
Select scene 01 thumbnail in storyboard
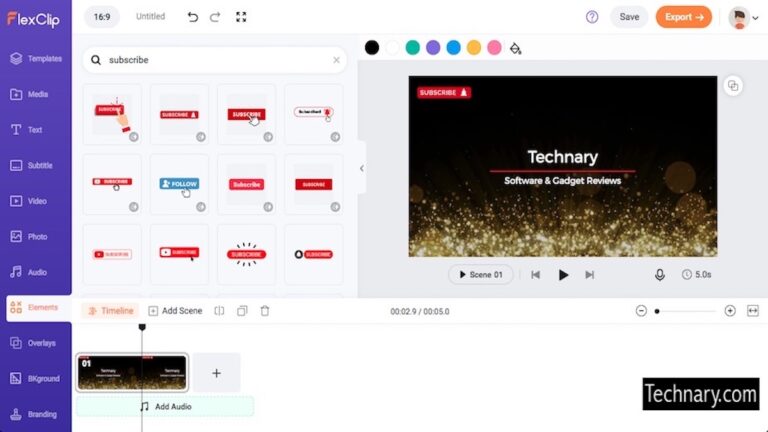click(x=132, y=373)
